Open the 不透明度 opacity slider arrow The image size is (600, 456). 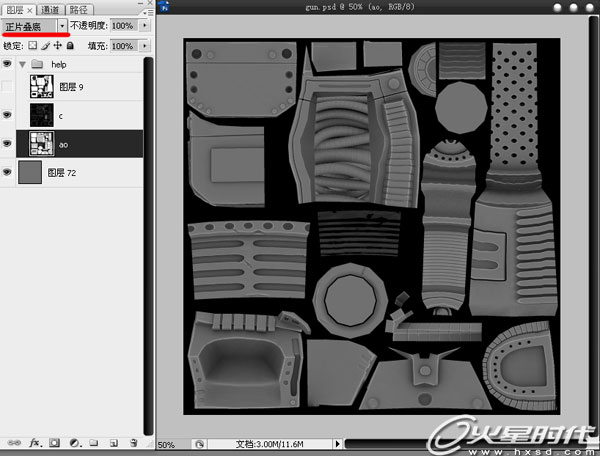point(146,25)
